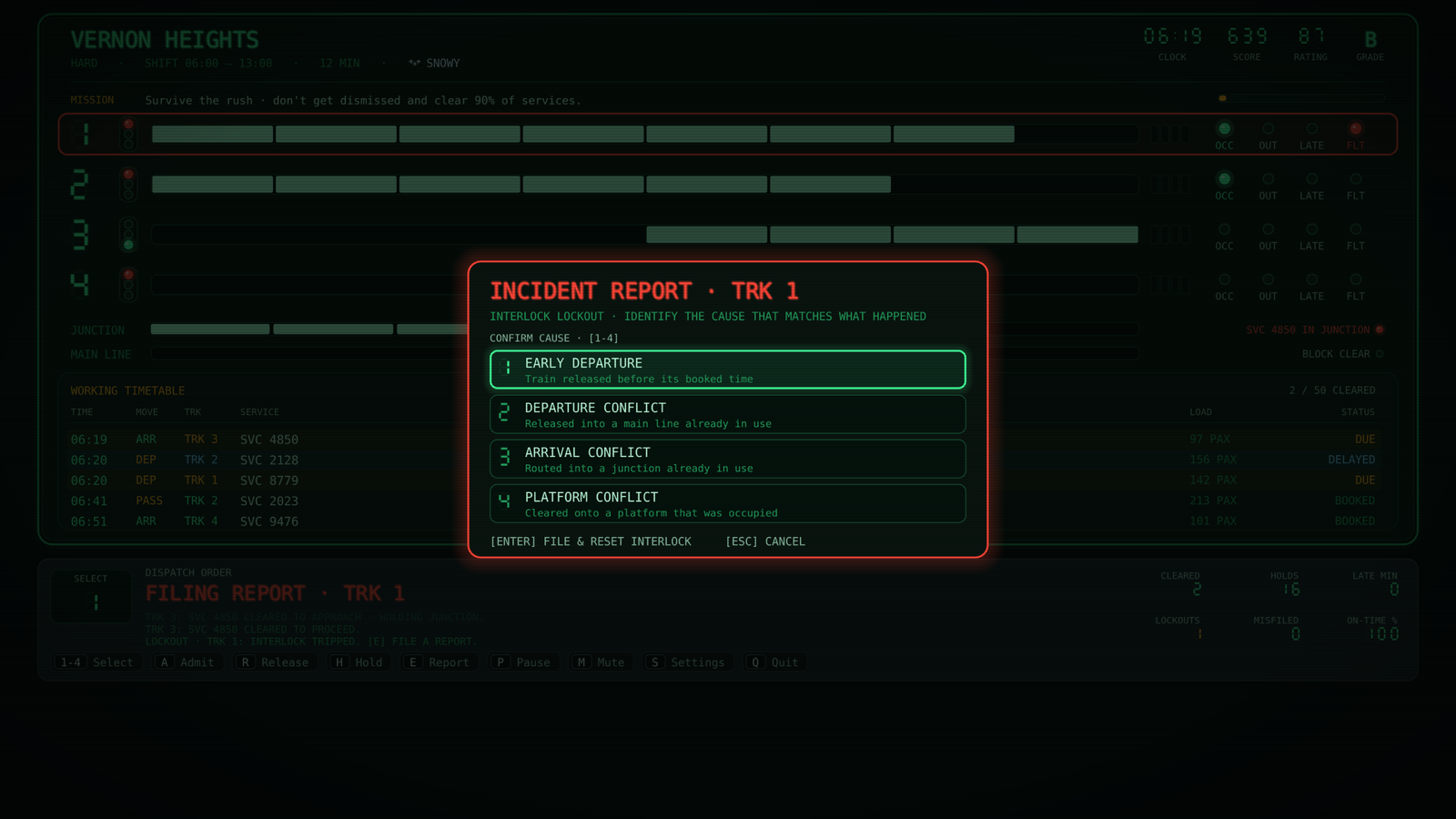
Task: Select track 2 number
Action: [80, 185]
